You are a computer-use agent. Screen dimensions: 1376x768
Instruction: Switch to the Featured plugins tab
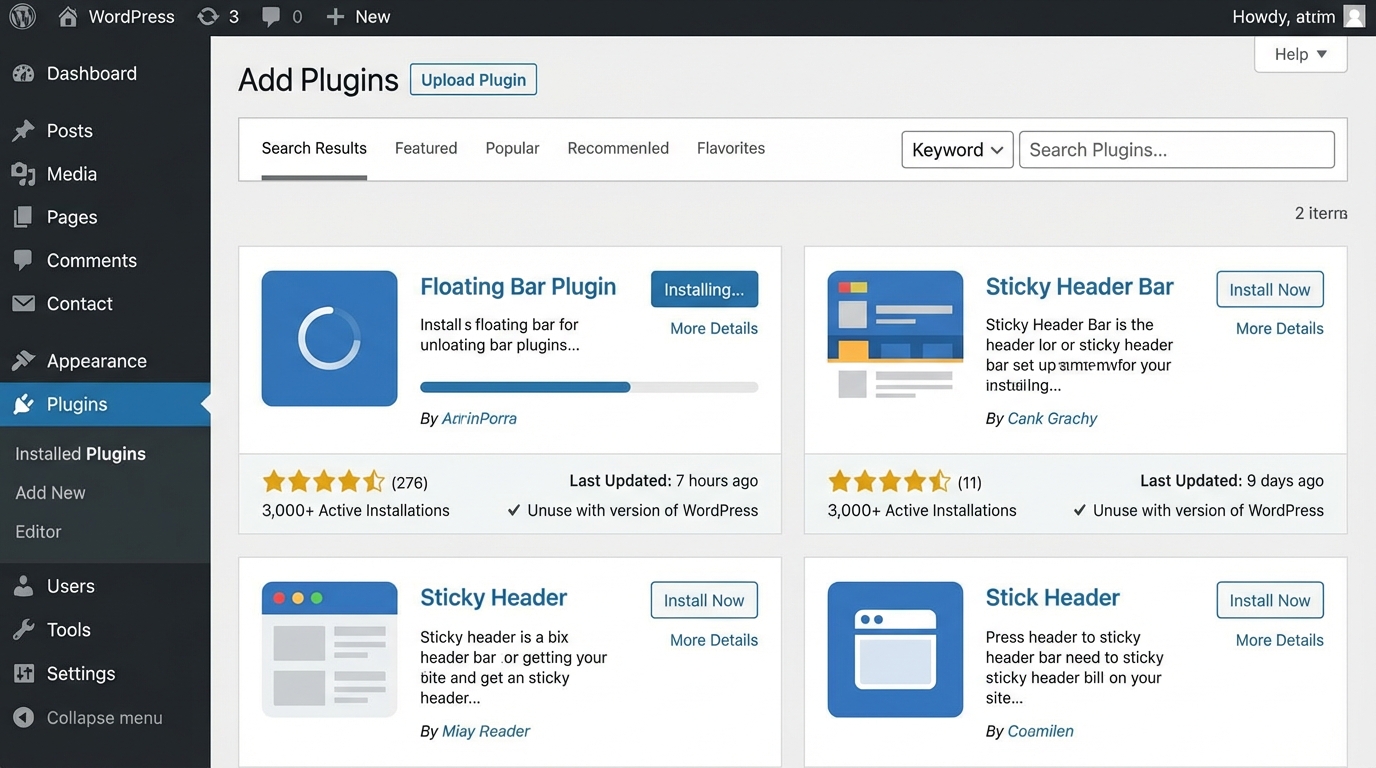click(x=425, y=148)
